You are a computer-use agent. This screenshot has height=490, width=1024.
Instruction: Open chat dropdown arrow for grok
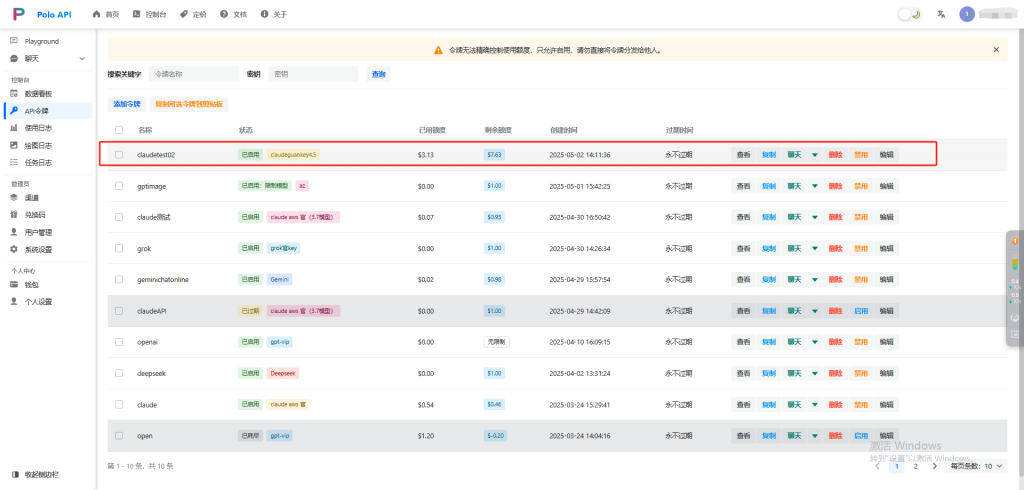click(x=814, y=248)
